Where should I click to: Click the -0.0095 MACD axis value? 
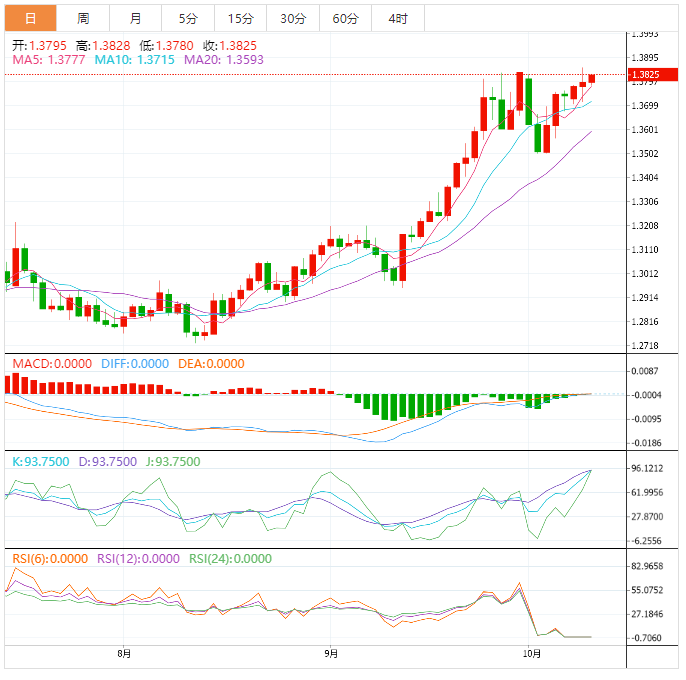tap(646, 420)
